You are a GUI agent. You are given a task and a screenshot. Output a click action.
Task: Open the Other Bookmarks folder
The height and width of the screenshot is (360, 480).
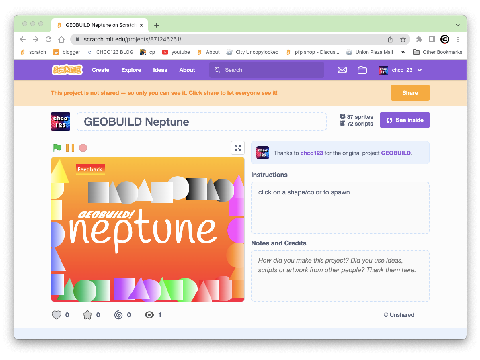coord(437,52)
